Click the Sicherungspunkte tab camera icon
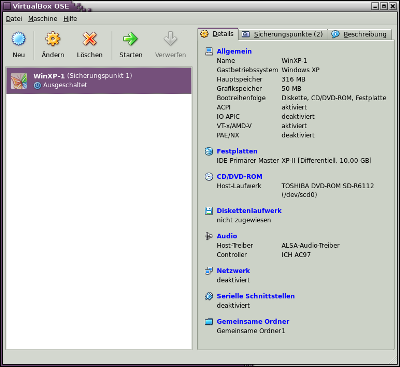400x367 pixels. (246, 34)
